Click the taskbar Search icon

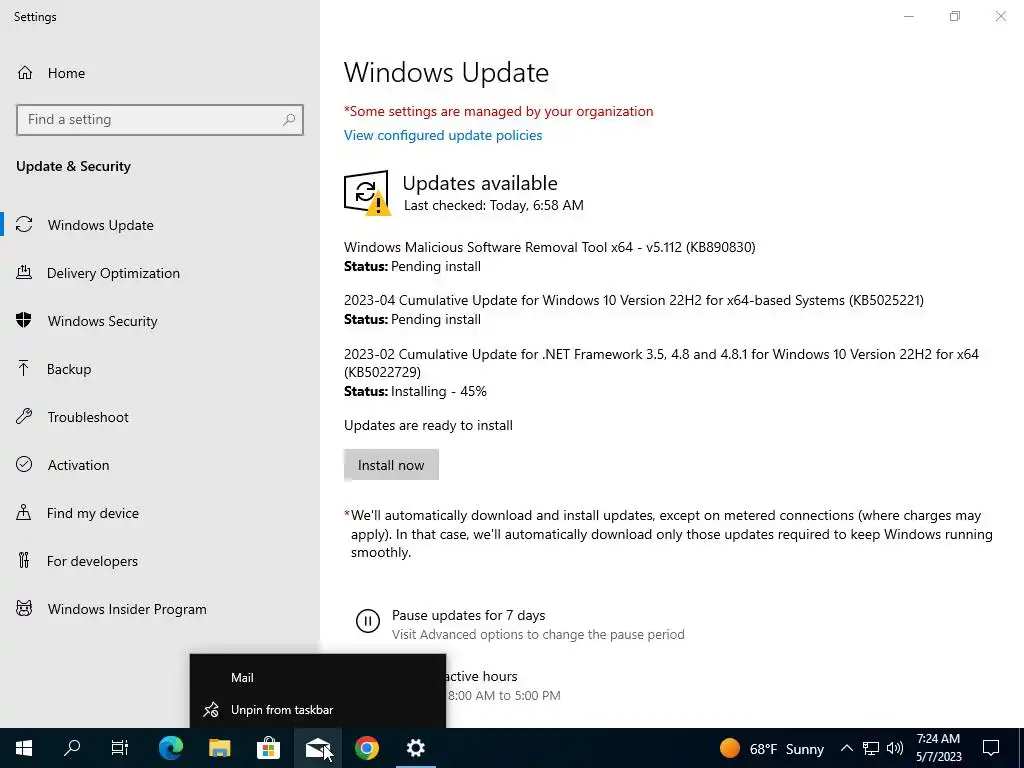(72, 748)
